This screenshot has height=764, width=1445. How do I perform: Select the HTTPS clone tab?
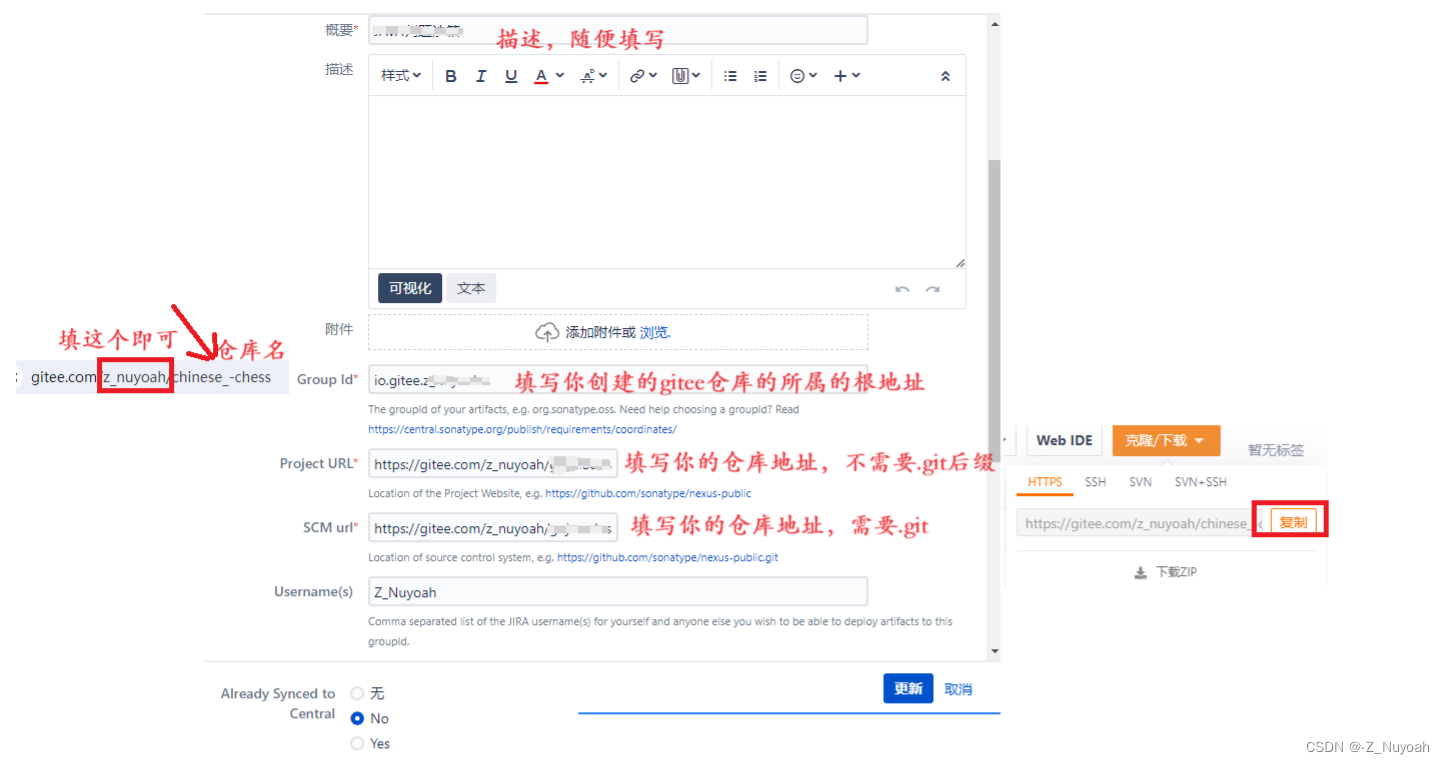[1045, 482]
